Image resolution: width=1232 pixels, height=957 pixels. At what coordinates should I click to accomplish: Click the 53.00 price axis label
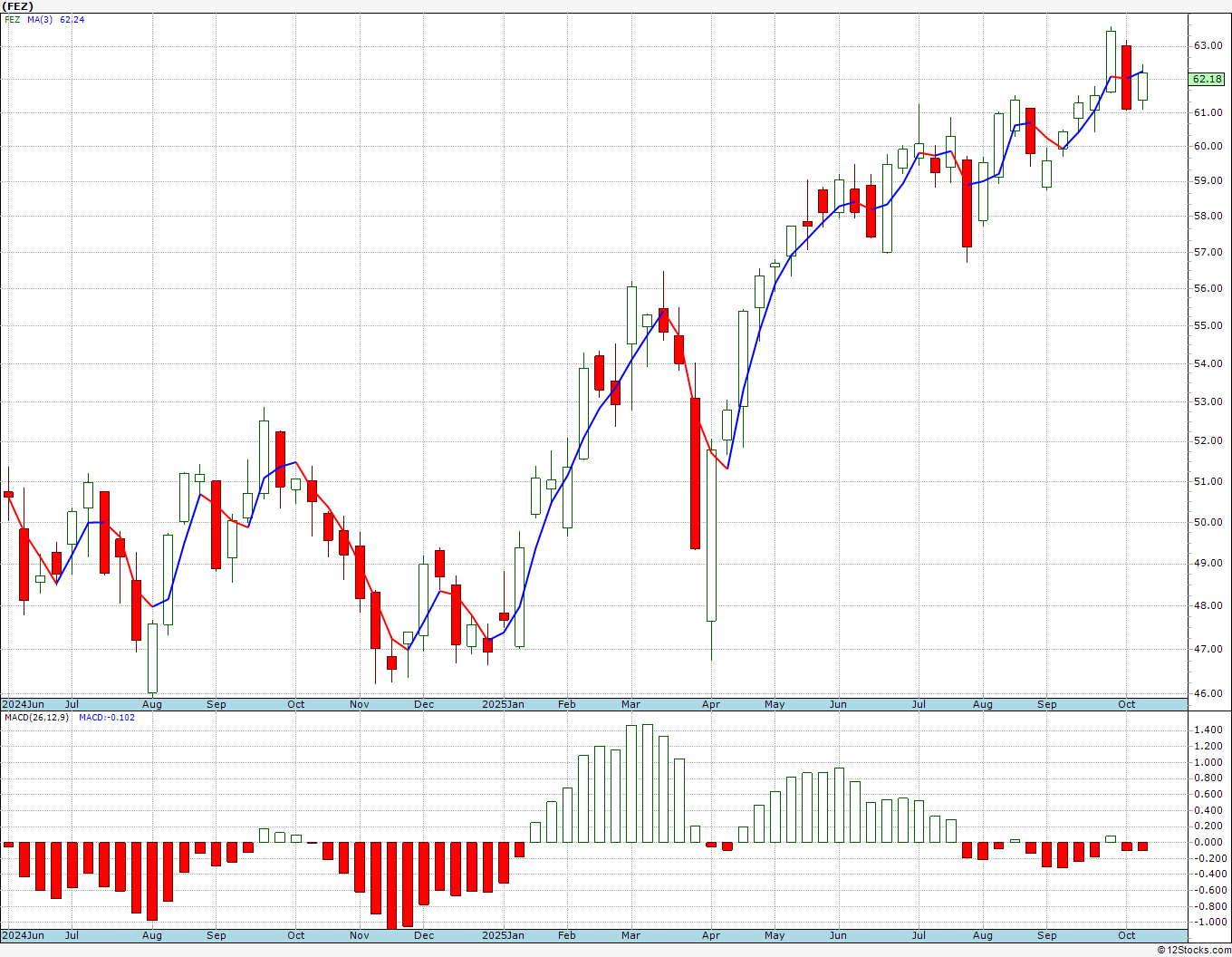click(x=1207, y=401)
